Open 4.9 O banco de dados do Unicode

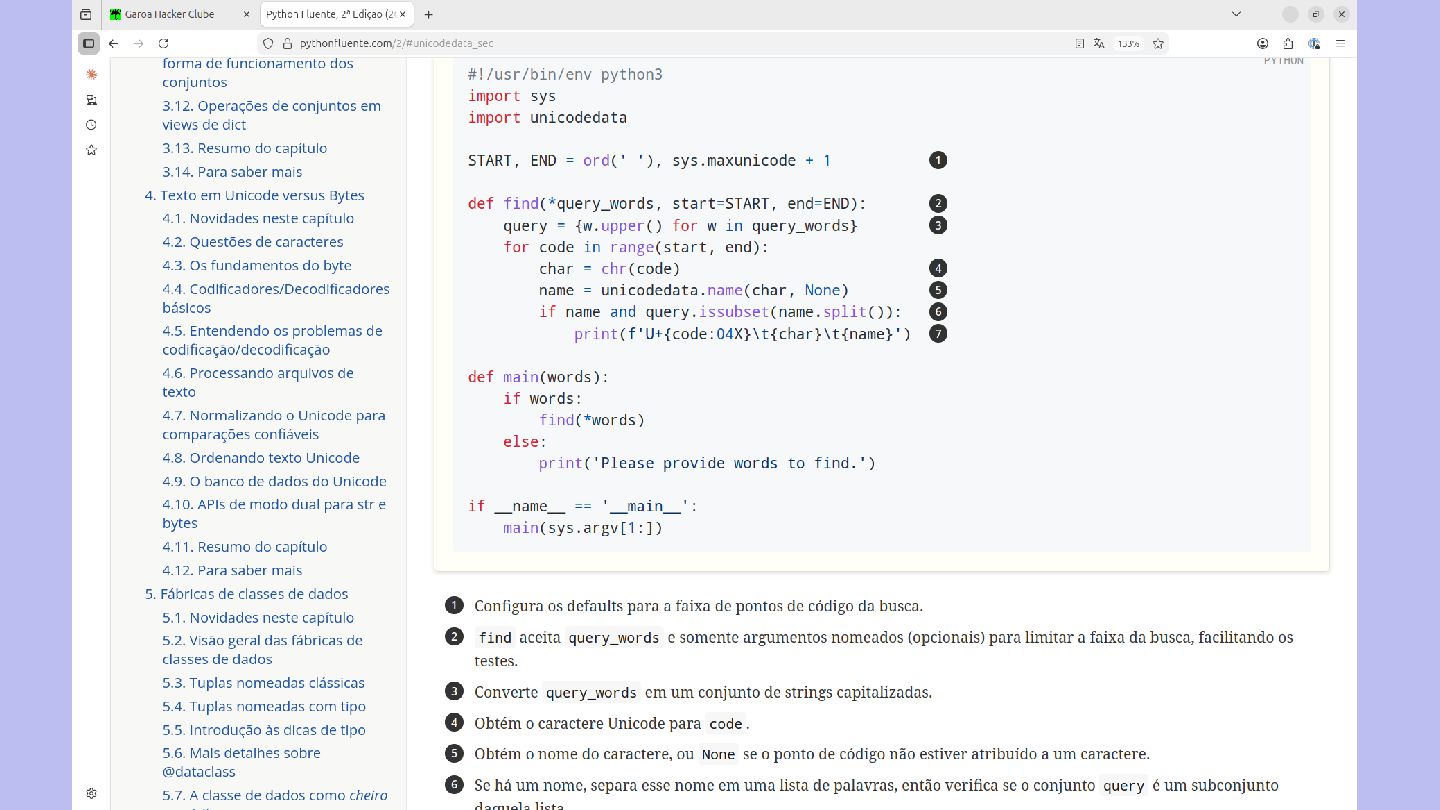coord(274,481)
